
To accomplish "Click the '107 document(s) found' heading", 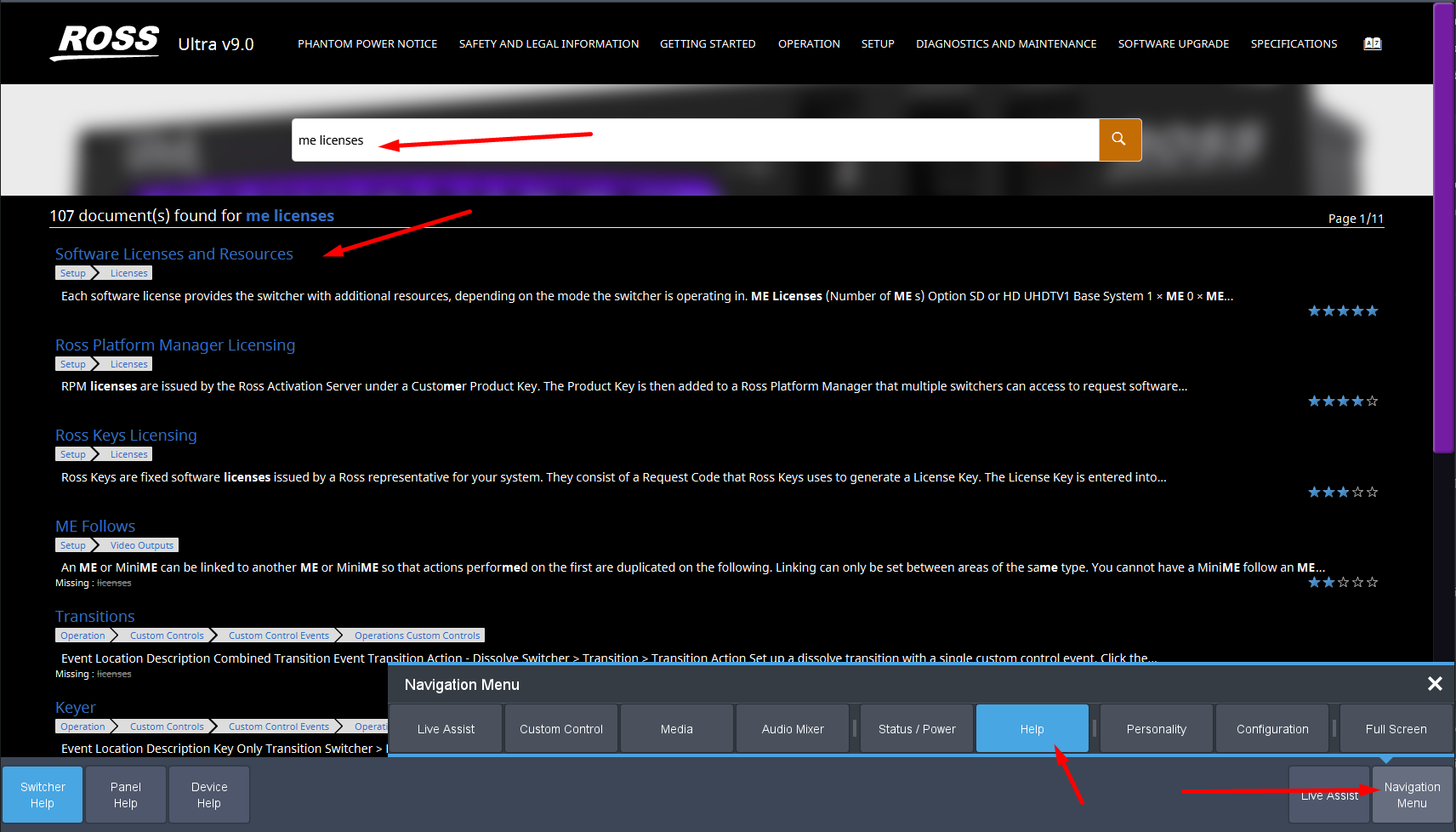I will (192, 215).
